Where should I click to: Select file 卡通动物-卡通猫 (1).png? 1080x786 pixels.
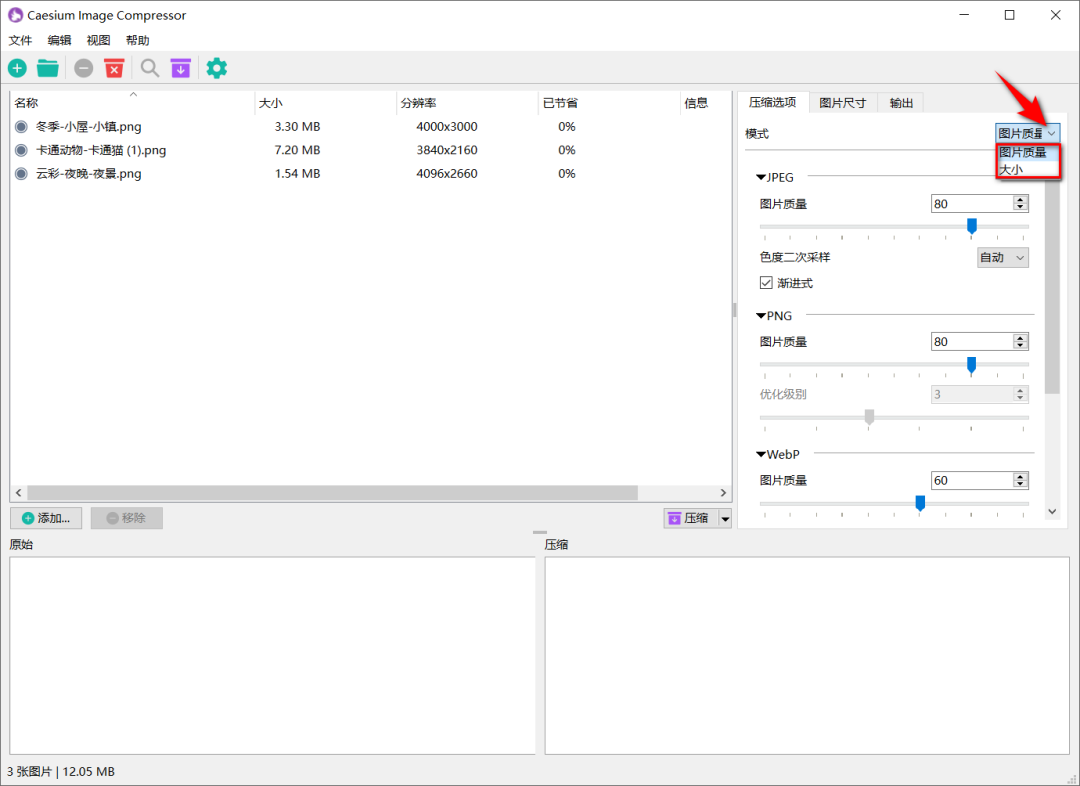(101, 150)
